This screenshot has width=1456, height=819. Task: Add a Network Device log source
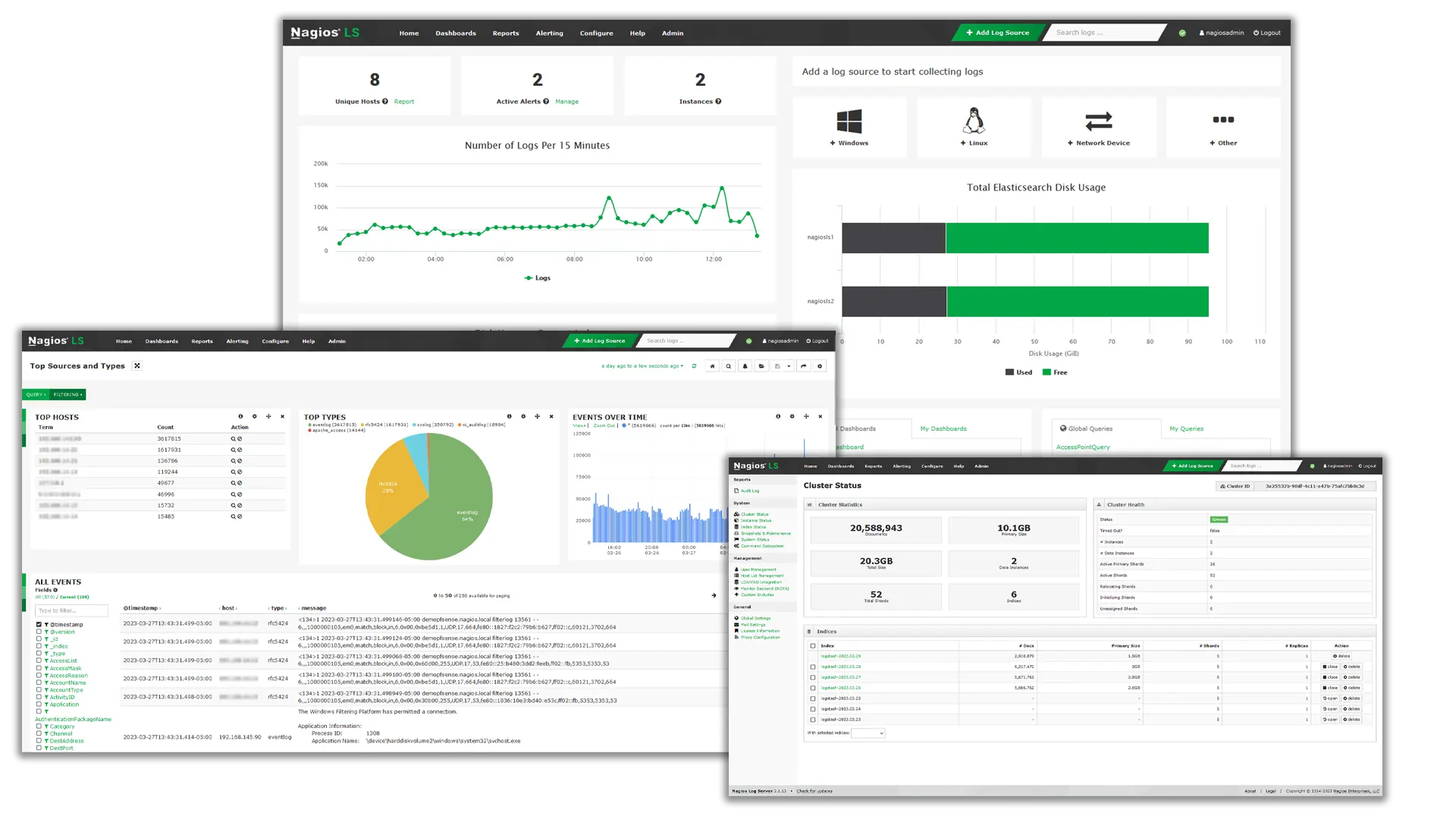click(1099, 127)
